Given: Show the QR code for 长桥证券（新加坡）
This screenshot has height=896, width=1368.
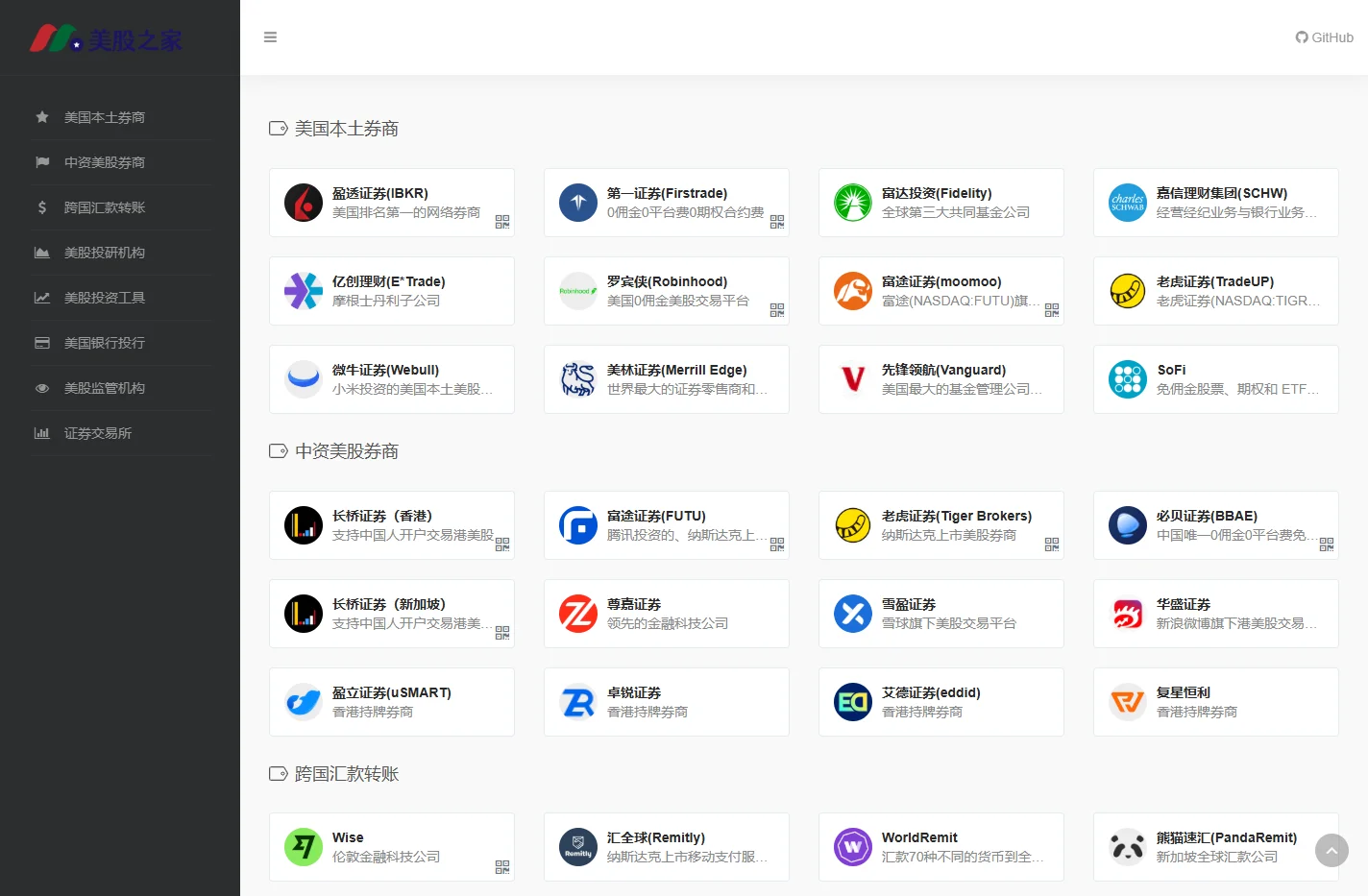Looking at the screenshot, I should coord(502,633).
